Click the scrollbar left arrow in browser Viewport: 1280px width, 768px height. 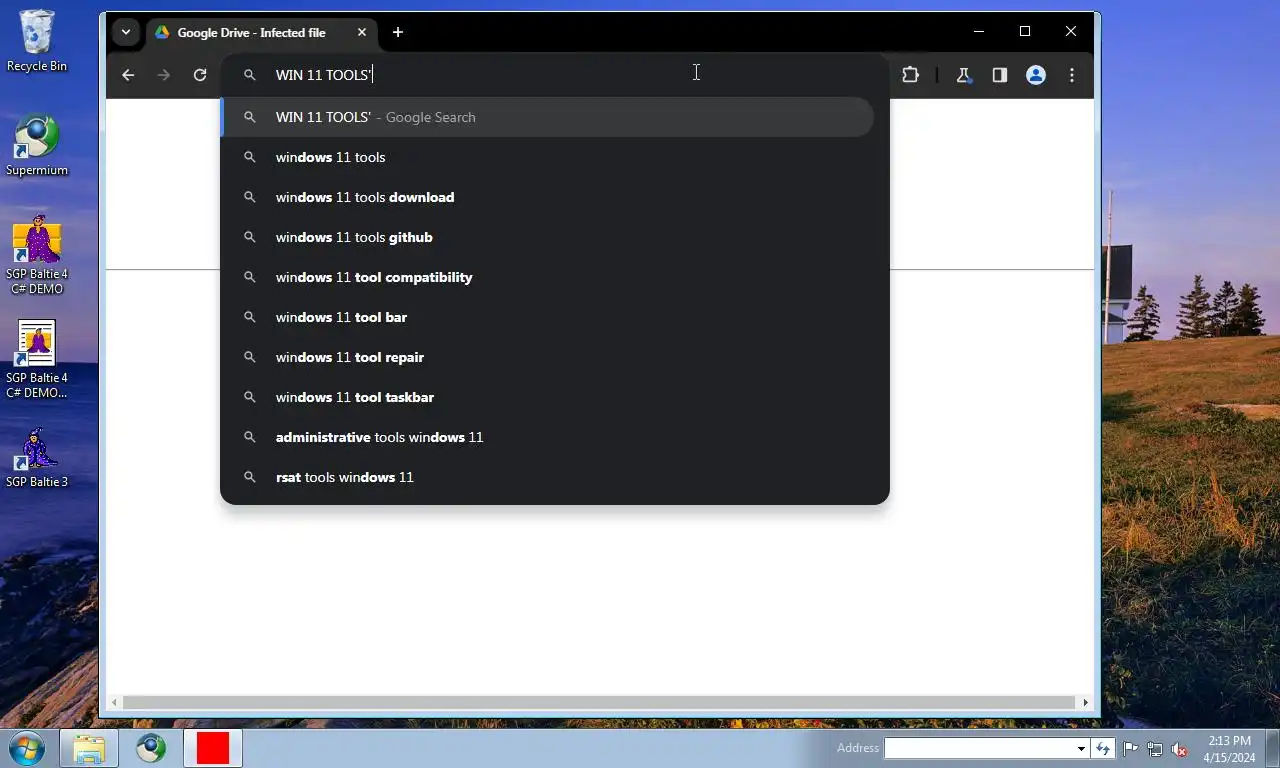click(x=114, y=703)
